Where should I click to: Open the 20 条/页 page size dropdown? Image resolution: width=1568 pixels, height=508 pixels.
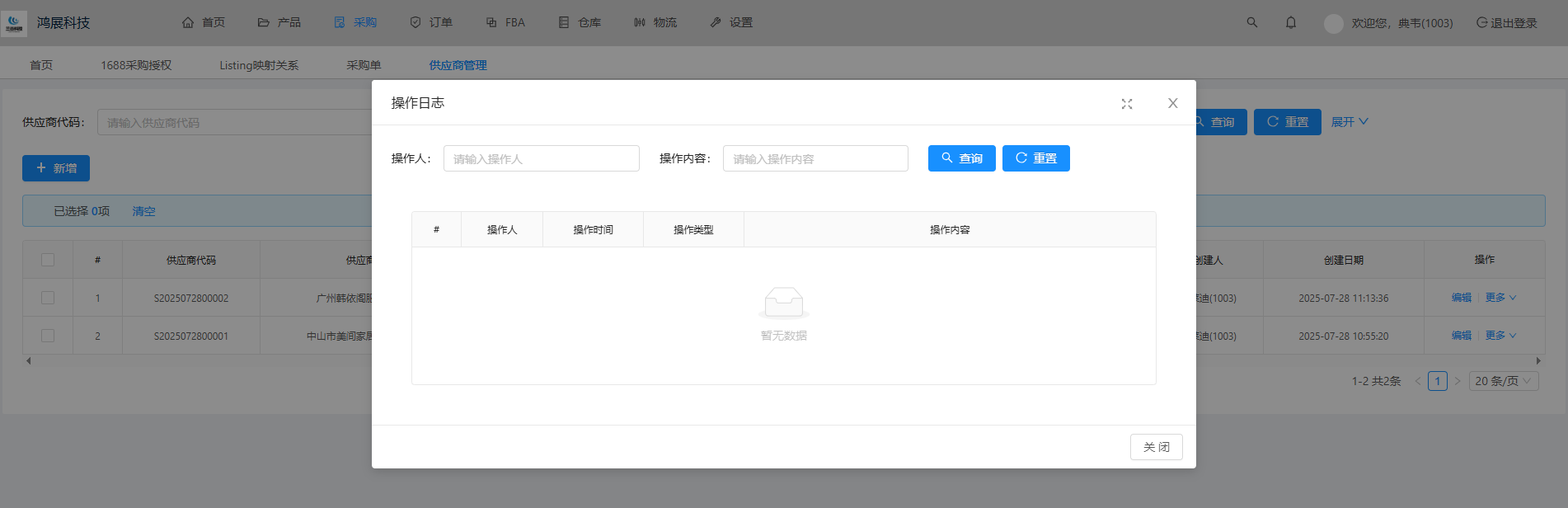coord(1503,381)
